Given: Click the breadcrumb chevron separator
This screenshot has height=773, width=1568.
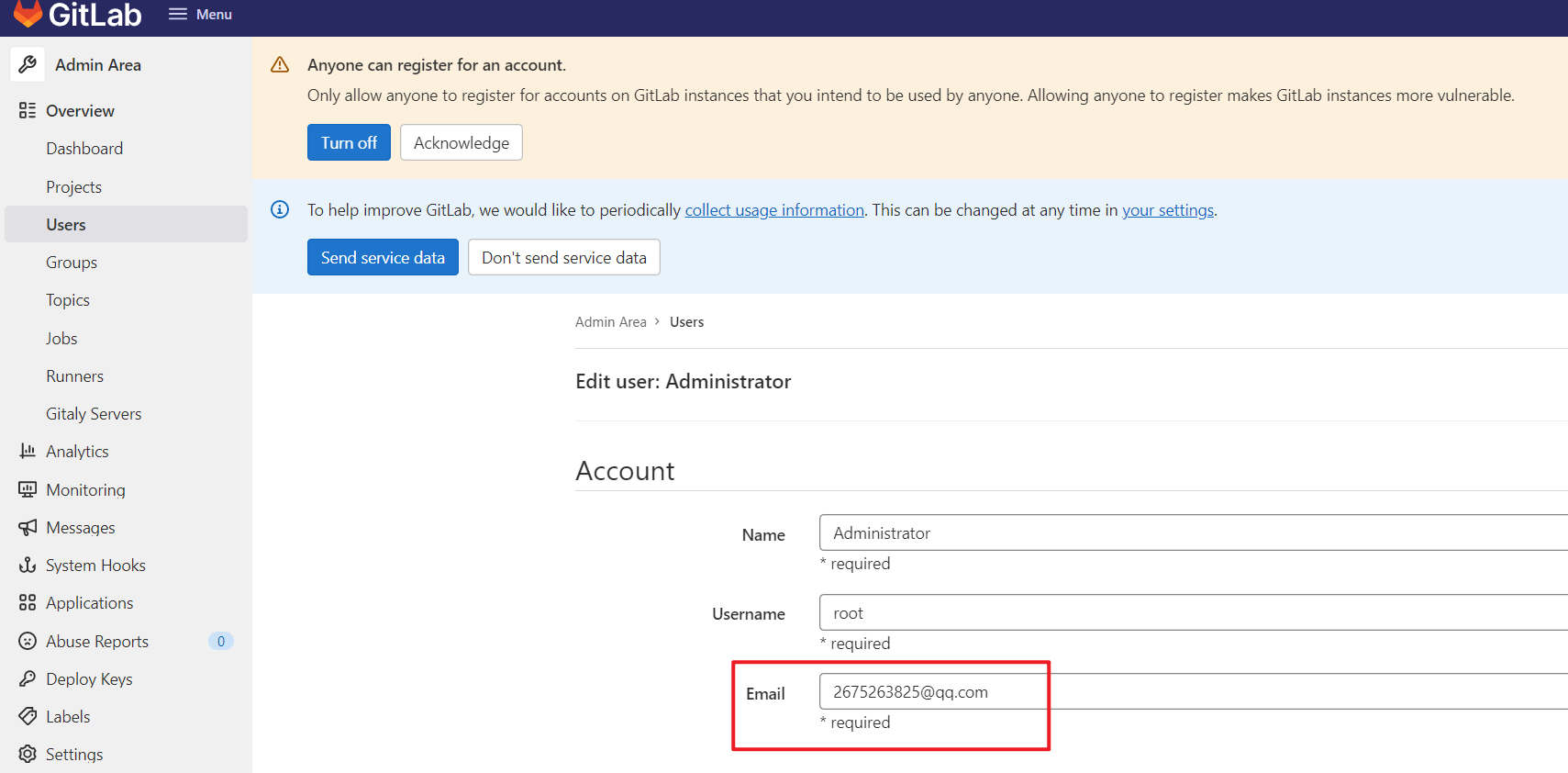Looking at the screenshot, I should [657, 321].
